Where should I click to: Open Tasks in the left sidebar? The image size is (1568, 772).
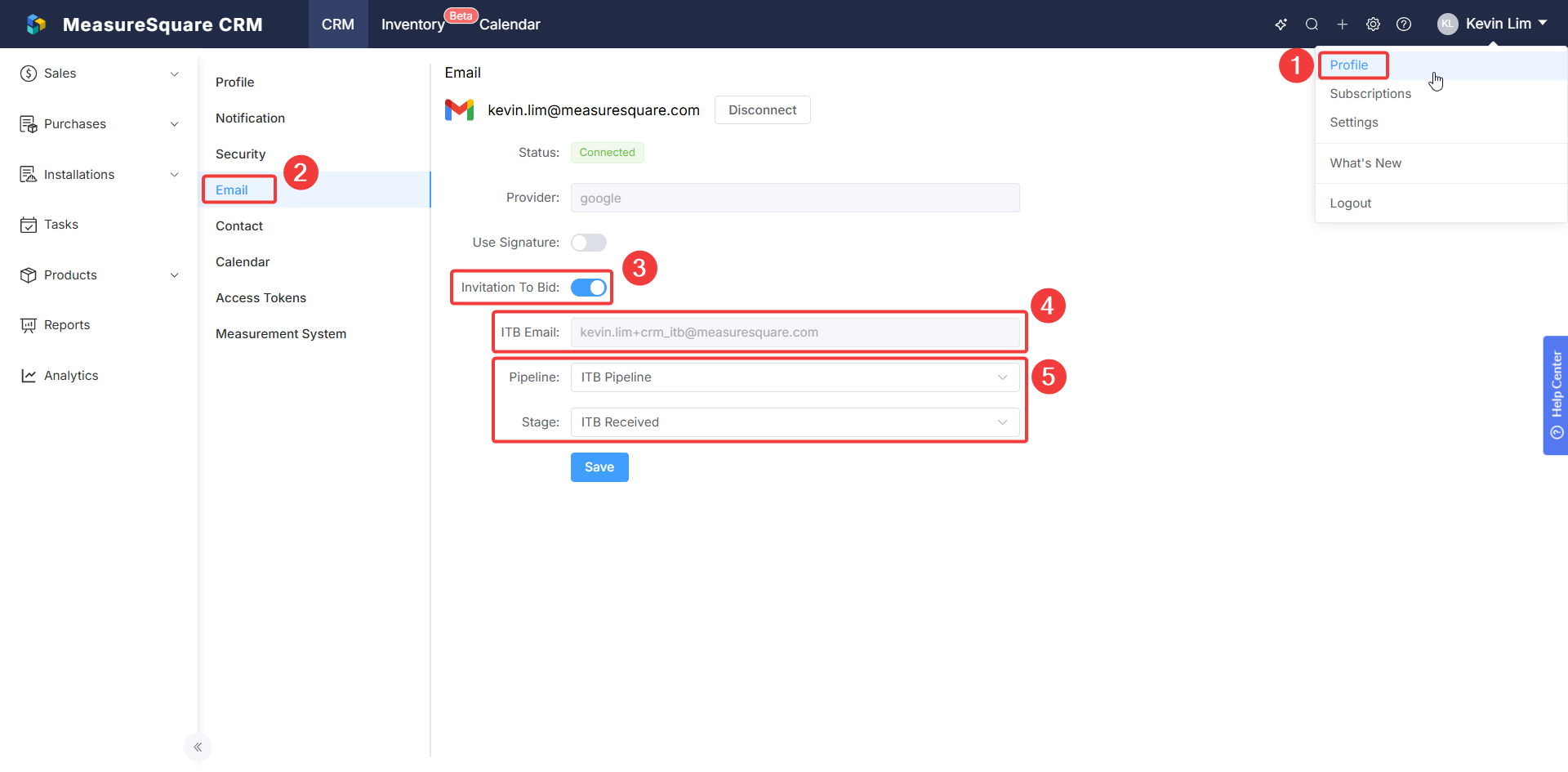61,225
